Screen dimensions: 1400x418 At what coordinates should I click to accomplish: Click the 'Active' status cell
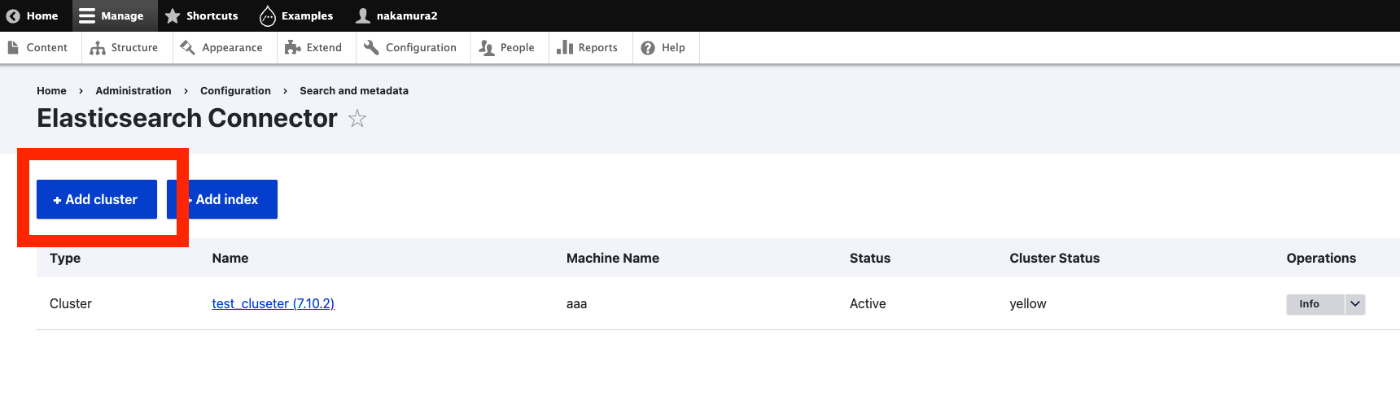868,304
